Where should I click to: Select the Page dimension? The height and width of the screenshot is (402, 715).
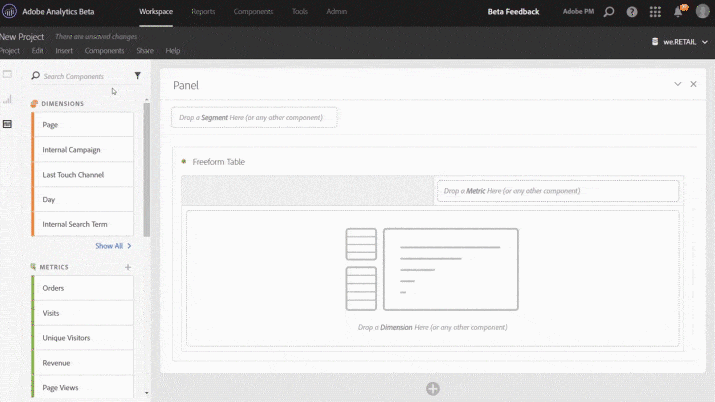point(83,124)
